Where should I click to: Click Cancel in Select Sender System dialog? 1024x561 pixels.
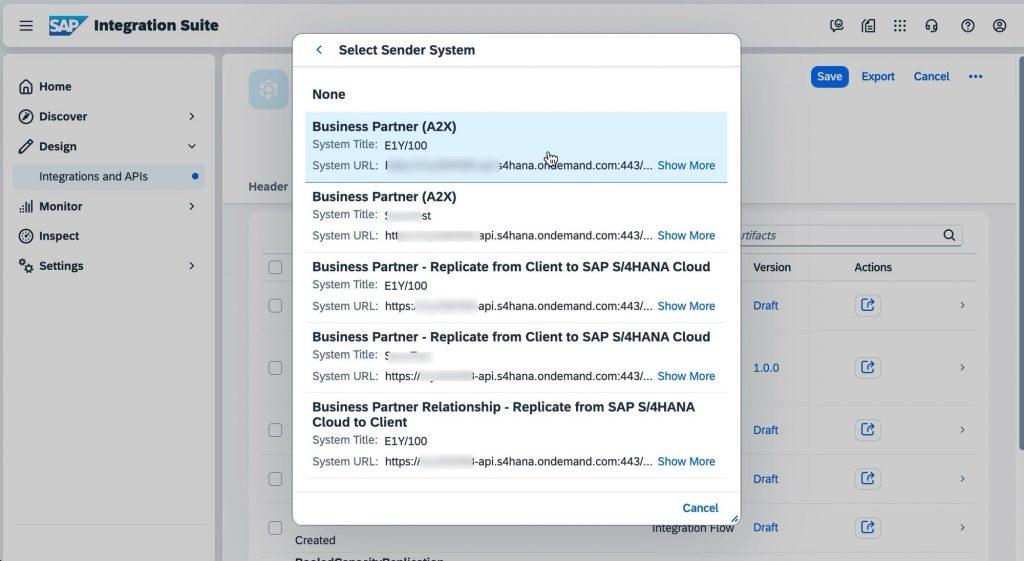tap(700, 508)
